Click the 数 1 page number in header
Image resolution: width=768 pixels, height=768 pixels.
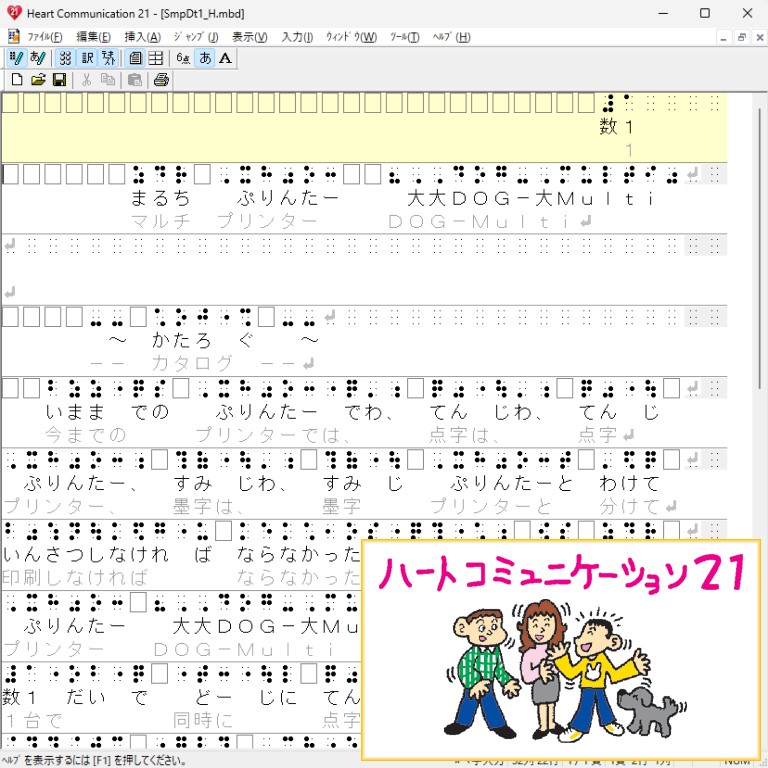617,127
